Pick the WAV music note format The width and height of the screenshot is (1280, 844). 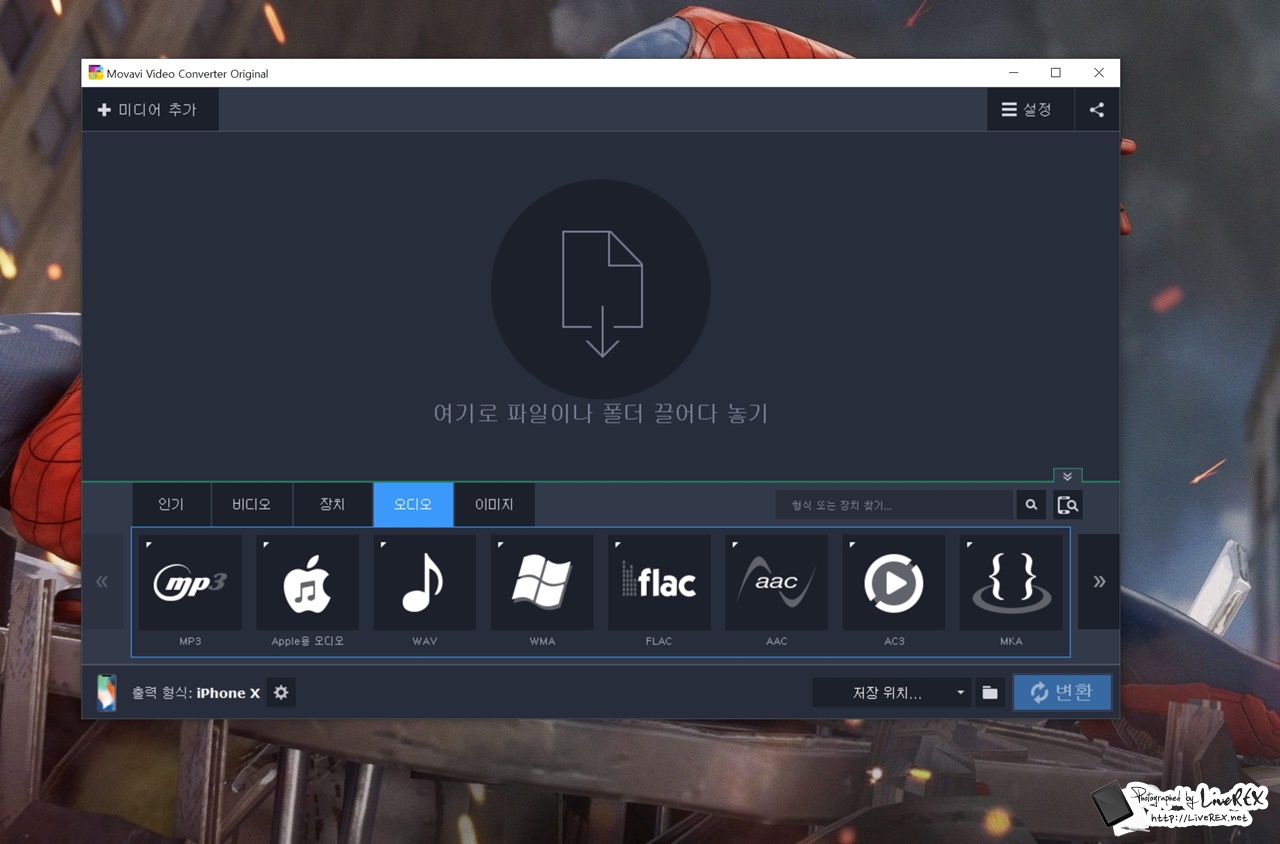click(x=424, y=582)
